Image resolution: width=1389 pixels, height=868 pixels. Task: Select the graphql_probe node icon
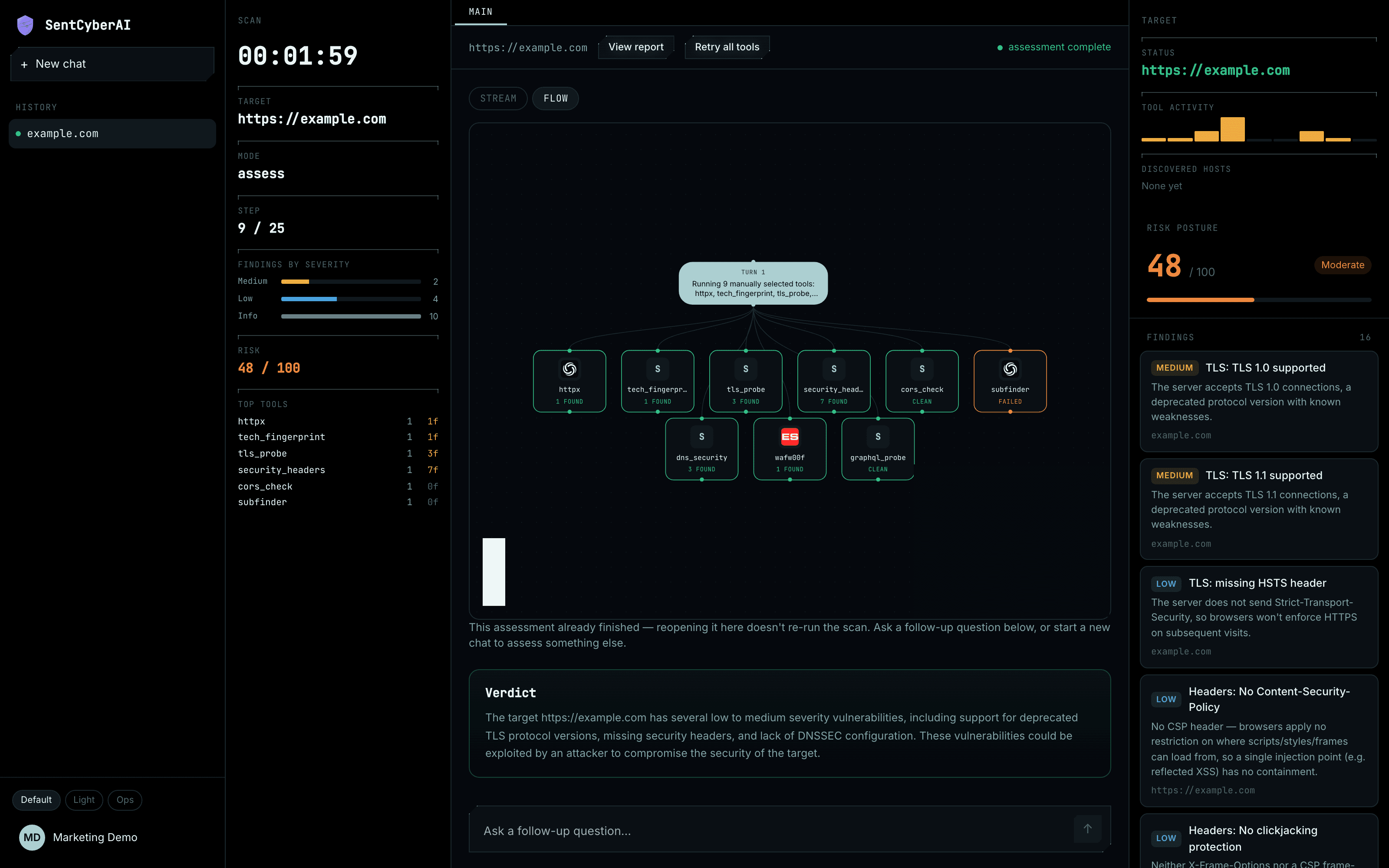tap(878, 436)
